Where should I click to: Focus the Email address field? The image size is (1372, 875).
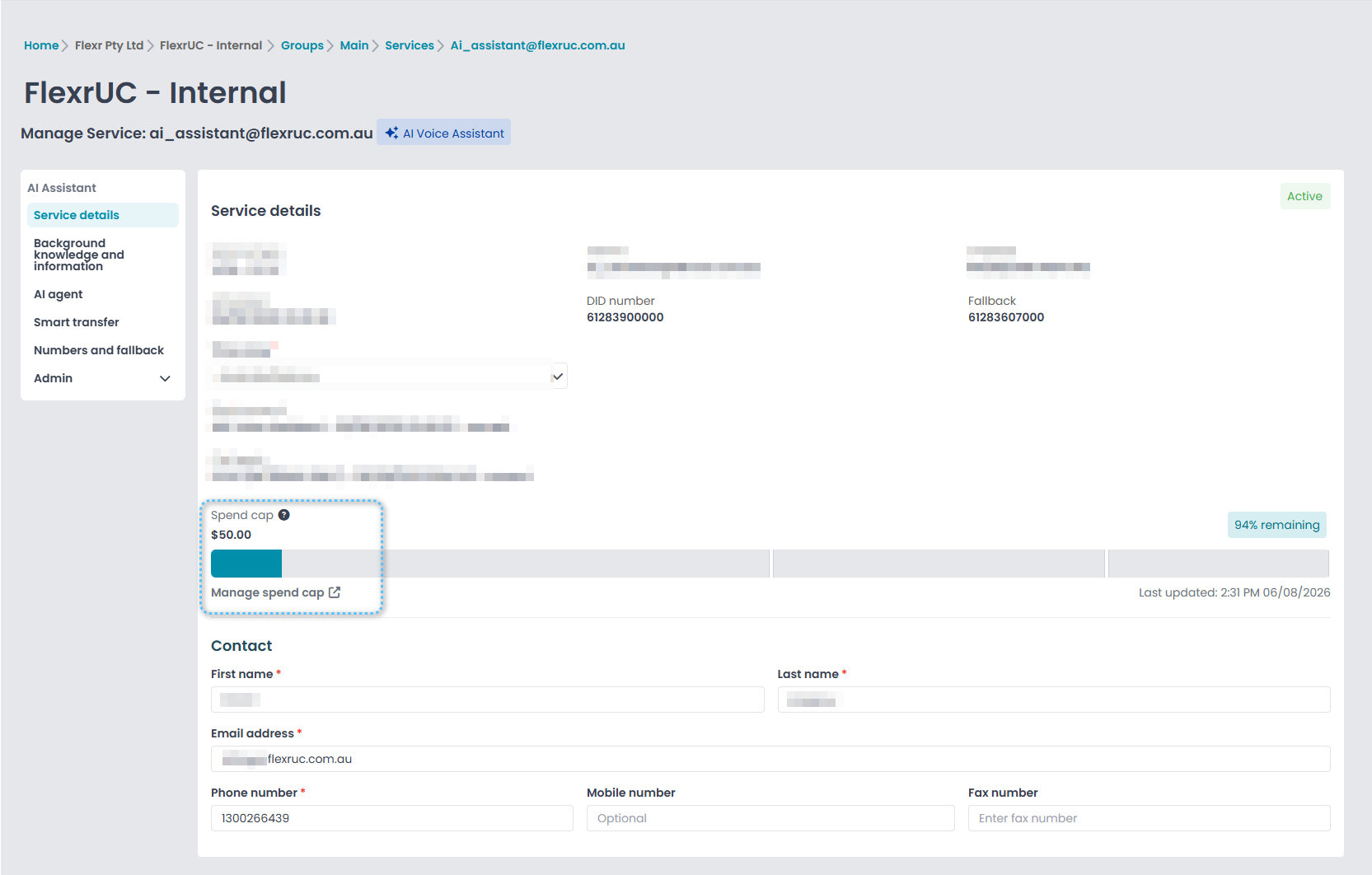coord(770,759)
